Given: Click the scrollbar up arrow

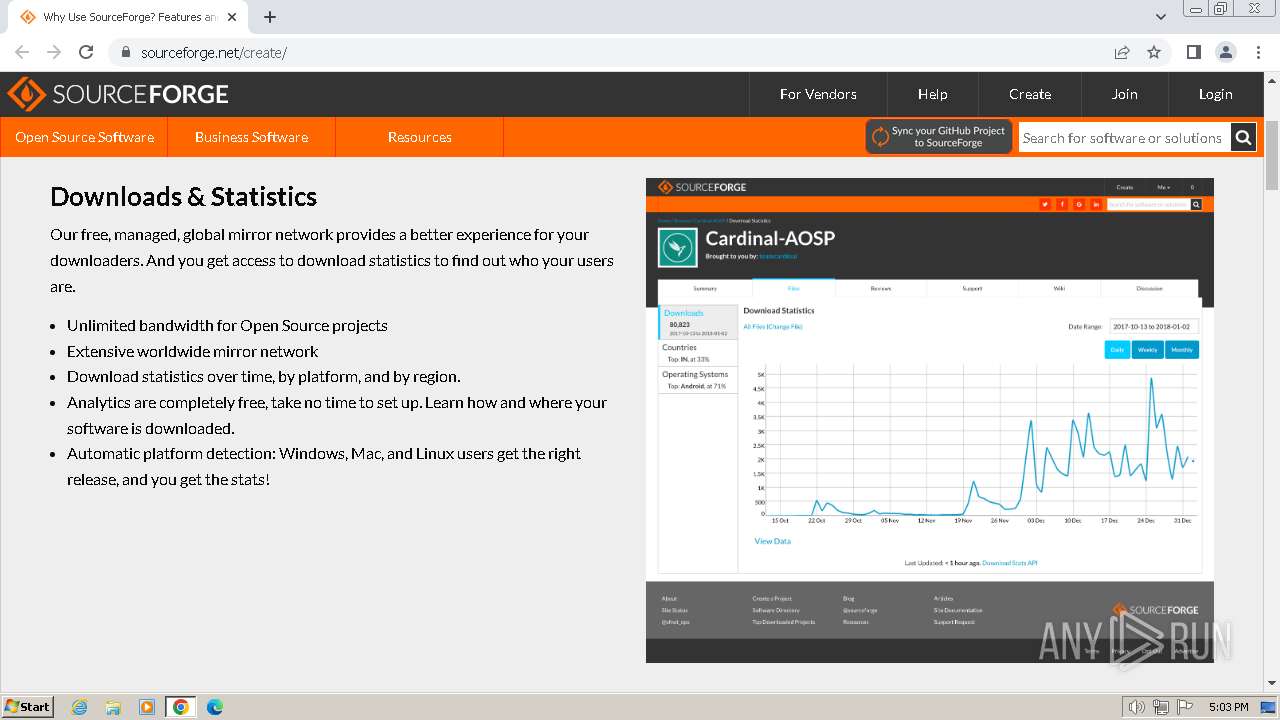Looking at the screenshot, I should [1272, 79].
